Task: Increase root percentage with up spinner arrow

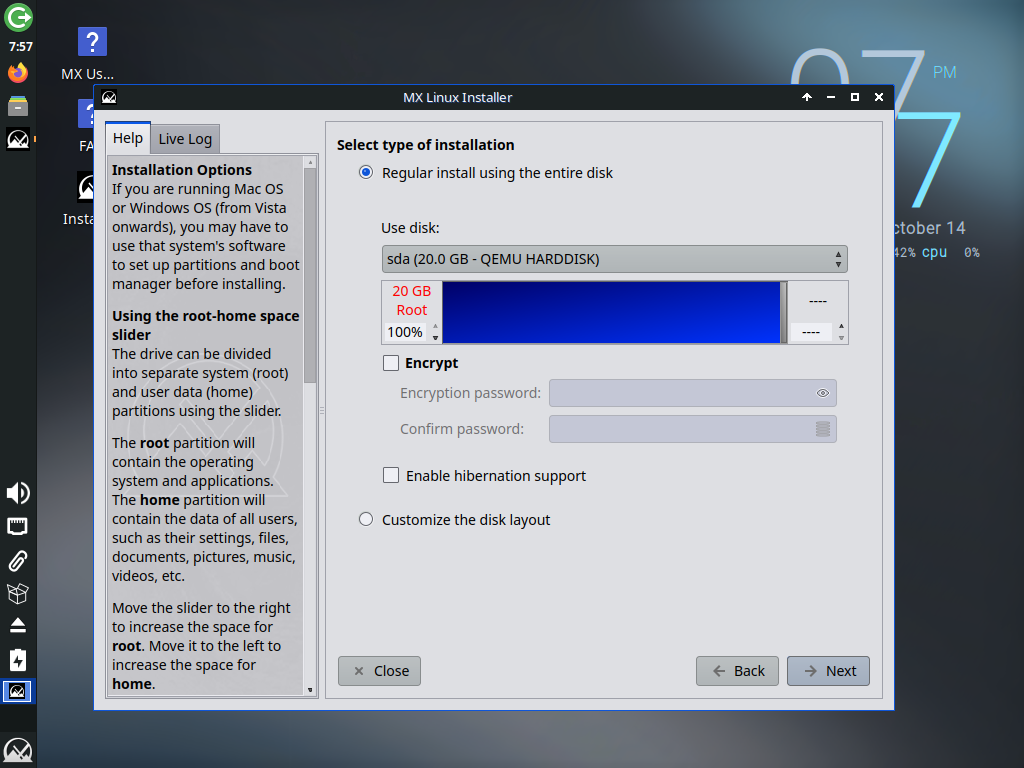Action: 436,327
